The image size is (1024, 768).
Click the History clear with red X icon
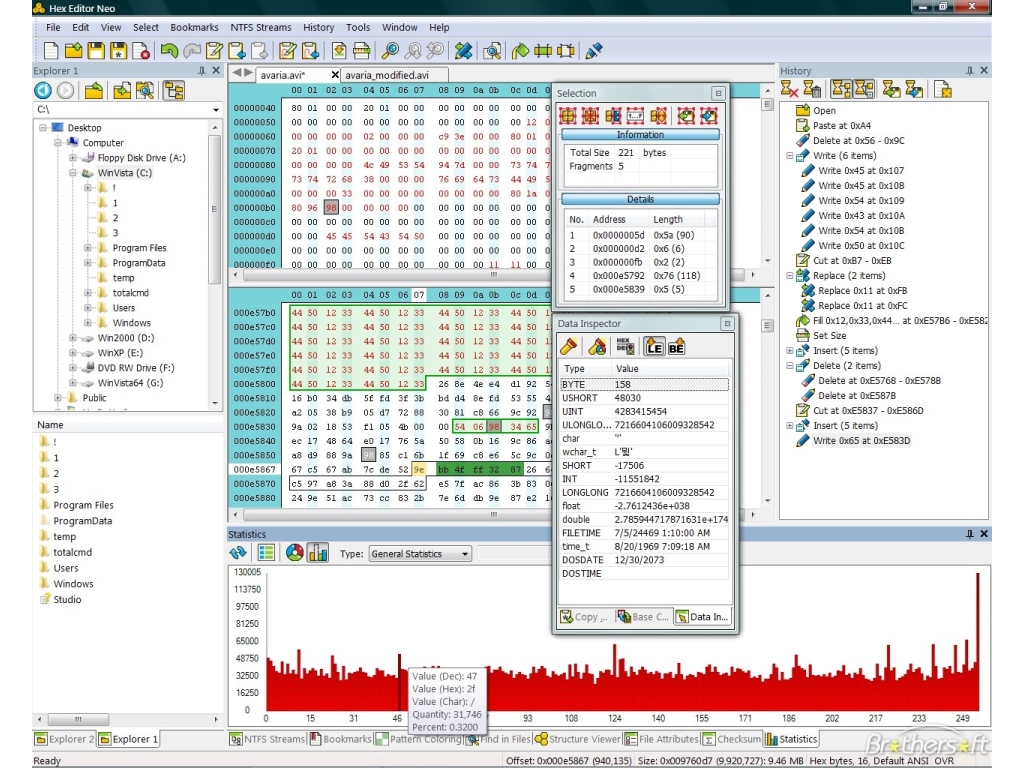click(789, 89)
